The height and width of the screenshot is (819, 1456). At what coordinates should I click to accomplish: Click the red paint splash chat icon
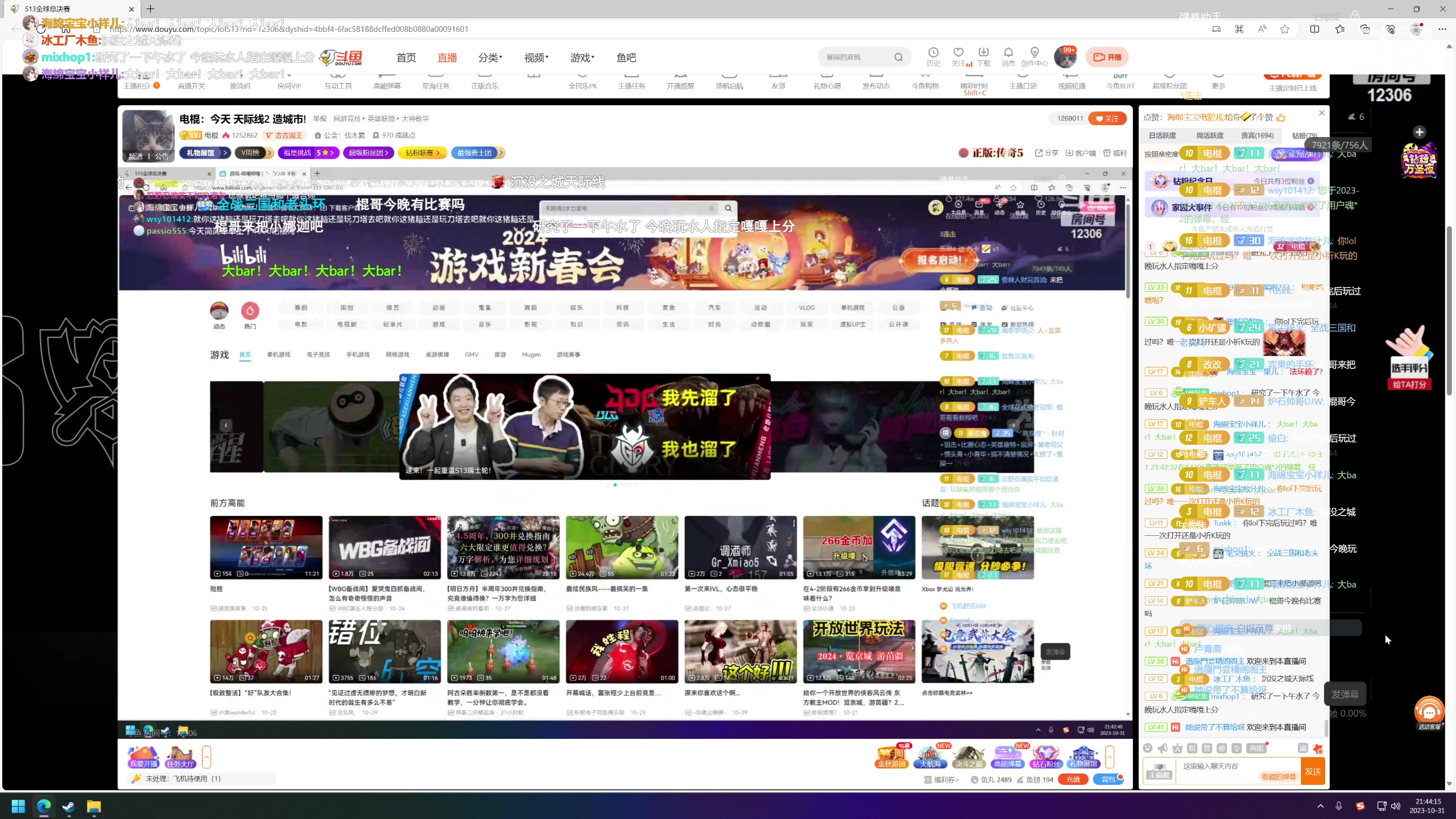point(1317,748)
